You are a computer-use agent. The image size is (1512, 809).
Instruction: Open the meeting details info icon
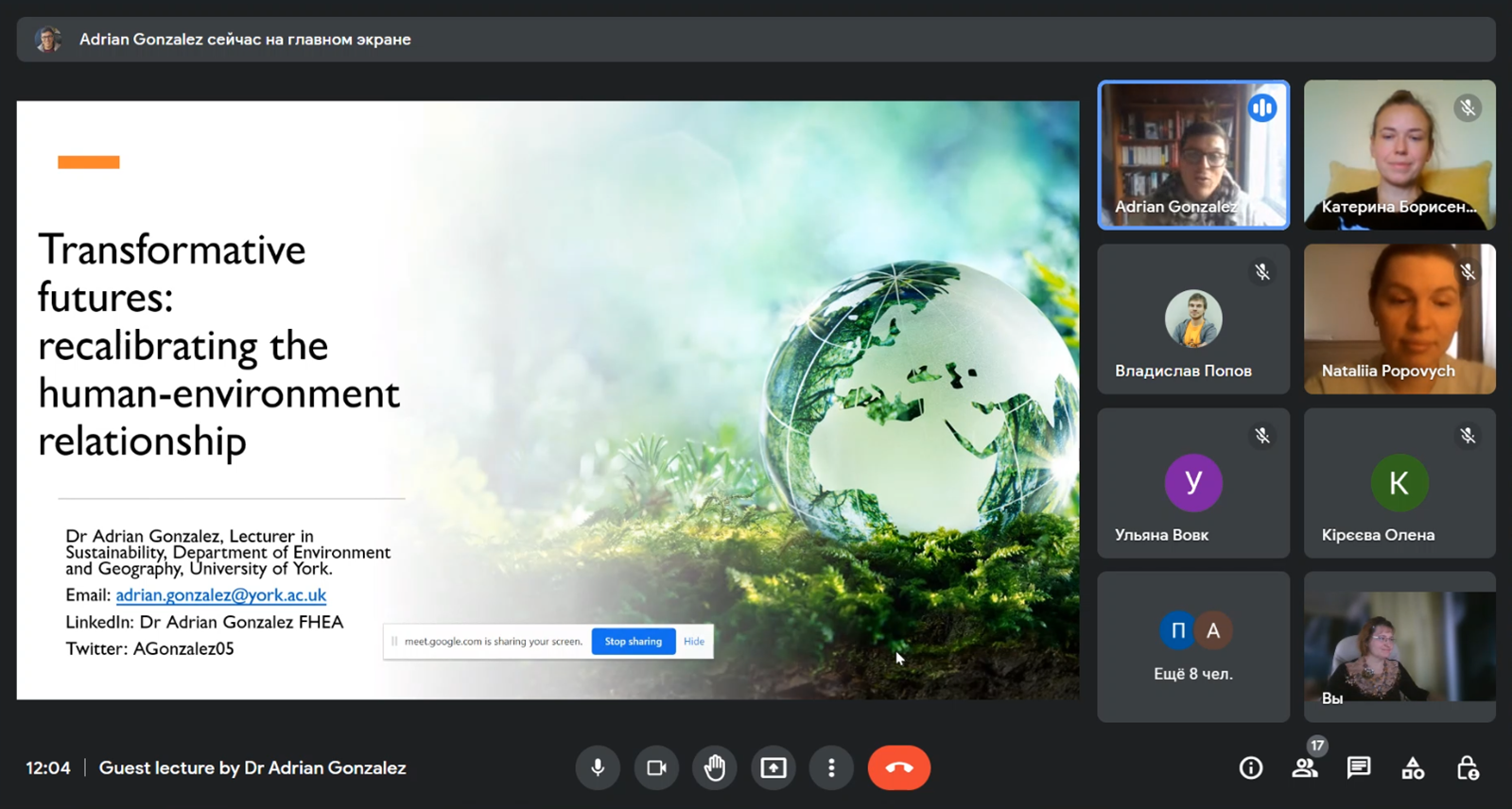click(1251, 768)
